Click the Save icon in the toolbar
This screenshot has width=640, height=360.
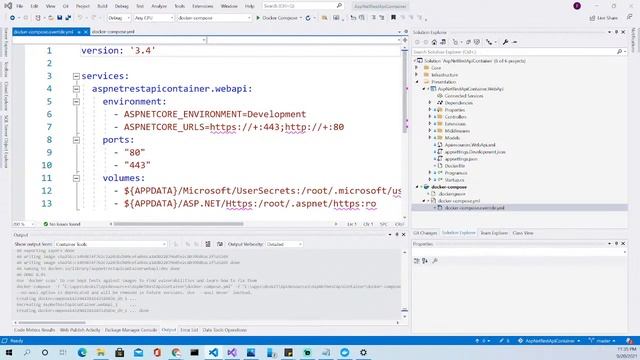60,18
